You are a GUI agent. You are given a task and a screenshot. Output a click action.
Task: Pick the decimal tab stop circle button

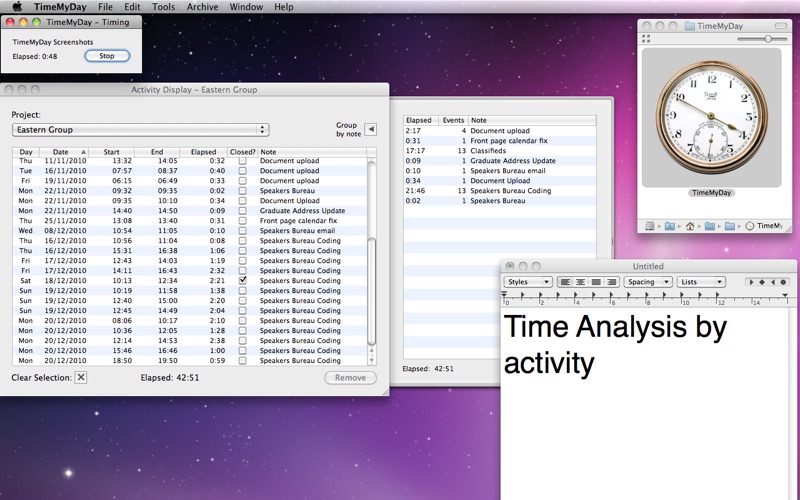[783, 282]
